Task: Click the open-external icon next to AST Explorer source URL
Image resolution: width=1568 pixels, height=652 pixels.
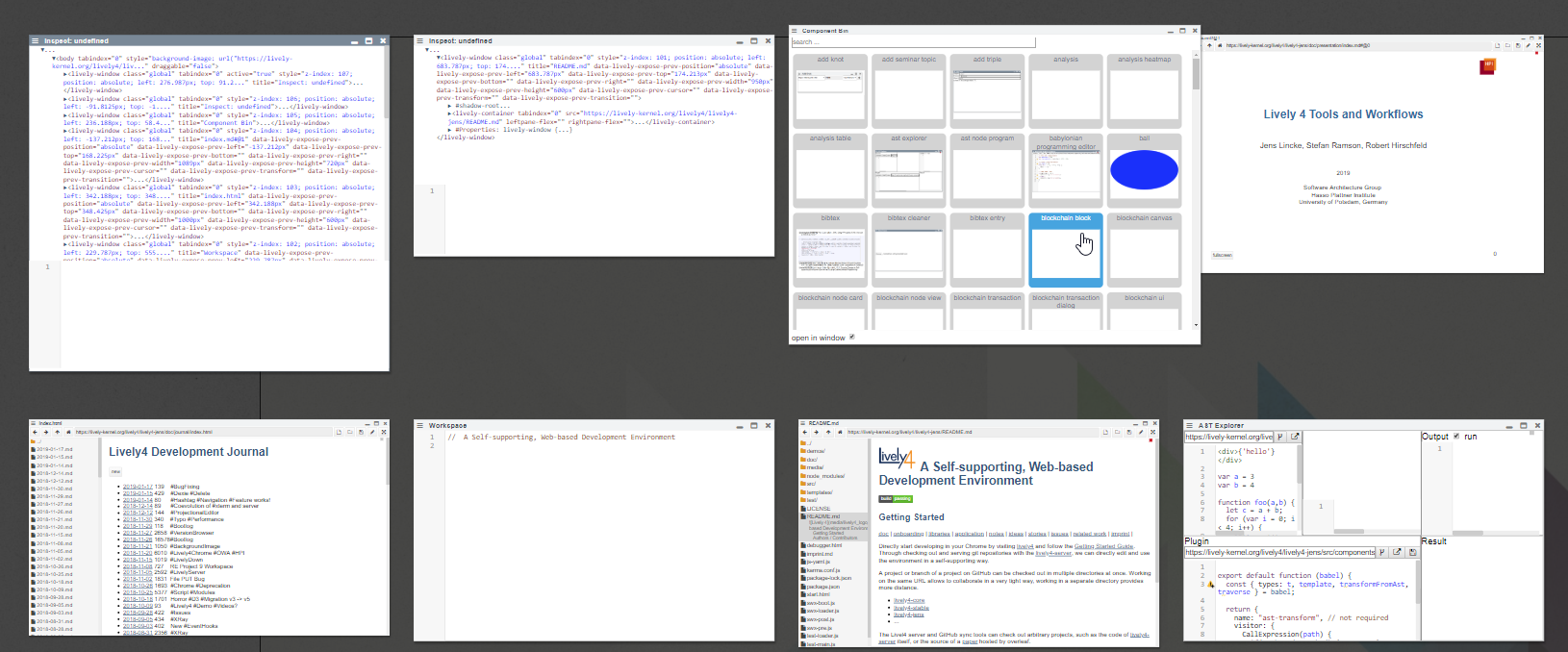Action: (1295, 437)
